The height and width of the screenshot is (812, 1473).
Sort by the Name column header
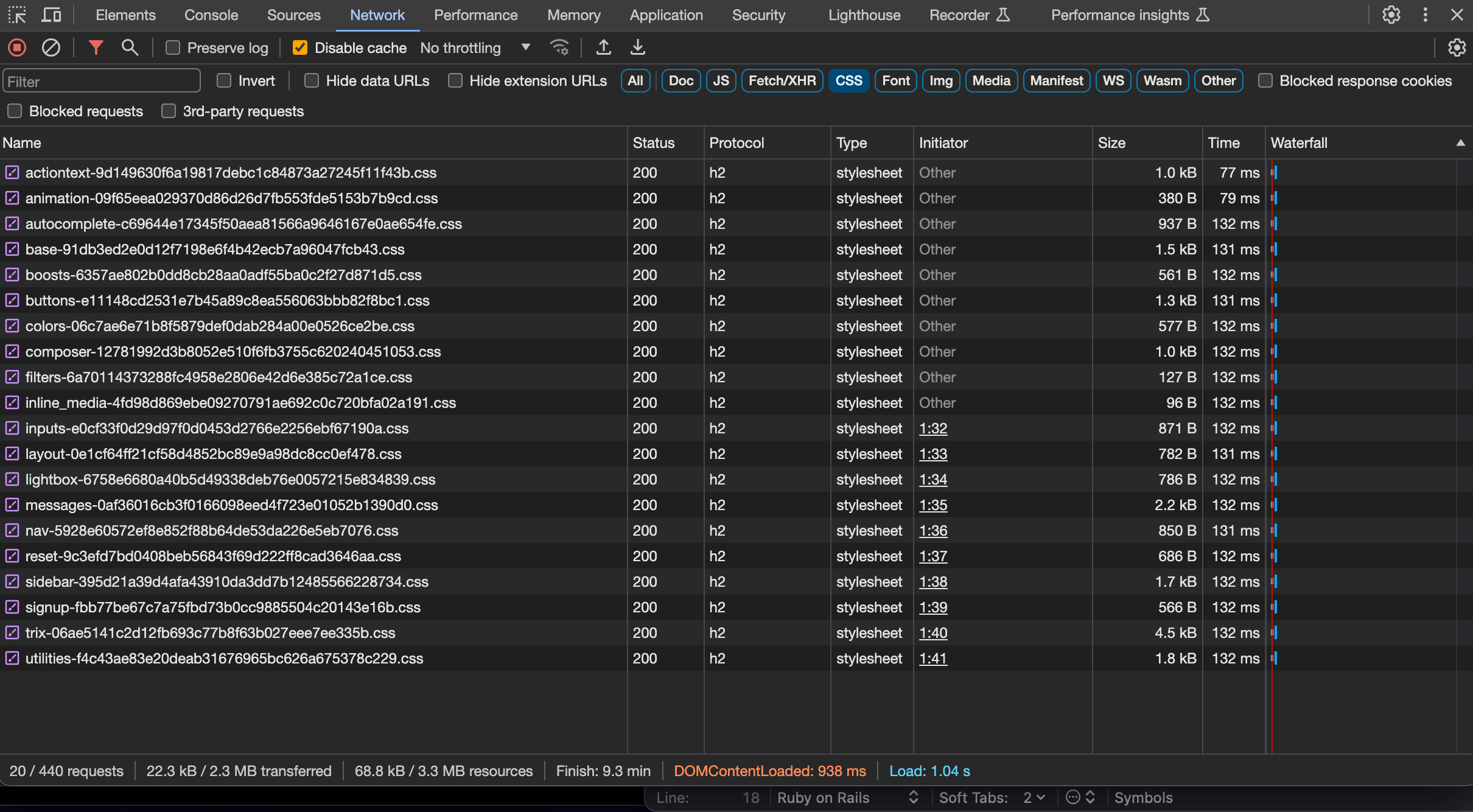tap(313, 142)
